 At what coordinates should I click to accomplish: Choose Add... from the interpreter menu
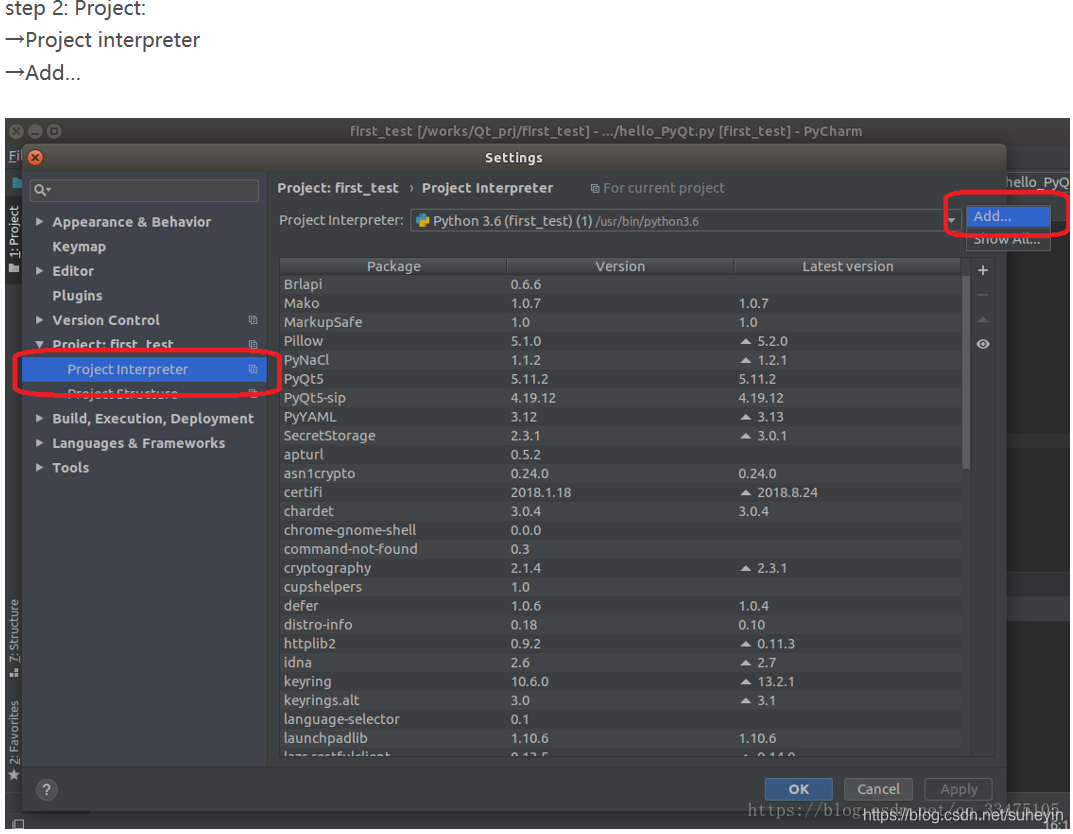(1008, 216)
